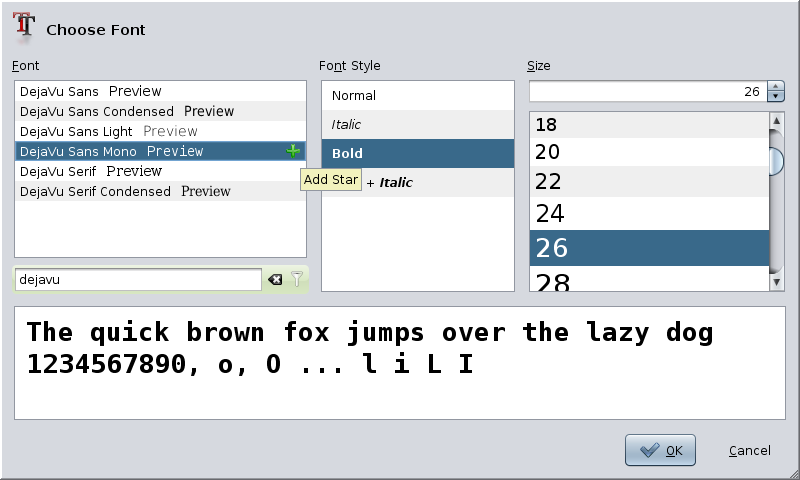Select DejaVu Serif Condensed font
Viewport: 800px width, 480px height.
click(x=160, y=191)
